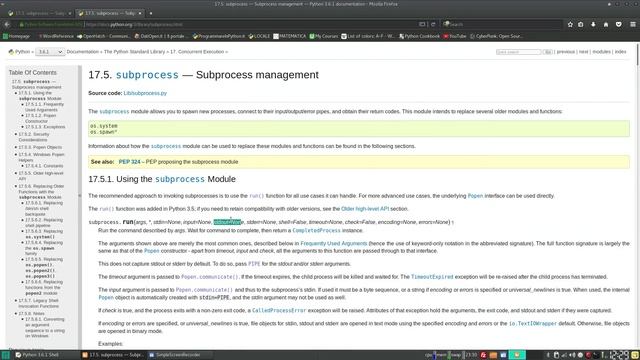
Task: Open 17.5.1.3 Exceptions in contents
Action: point(45,127)
